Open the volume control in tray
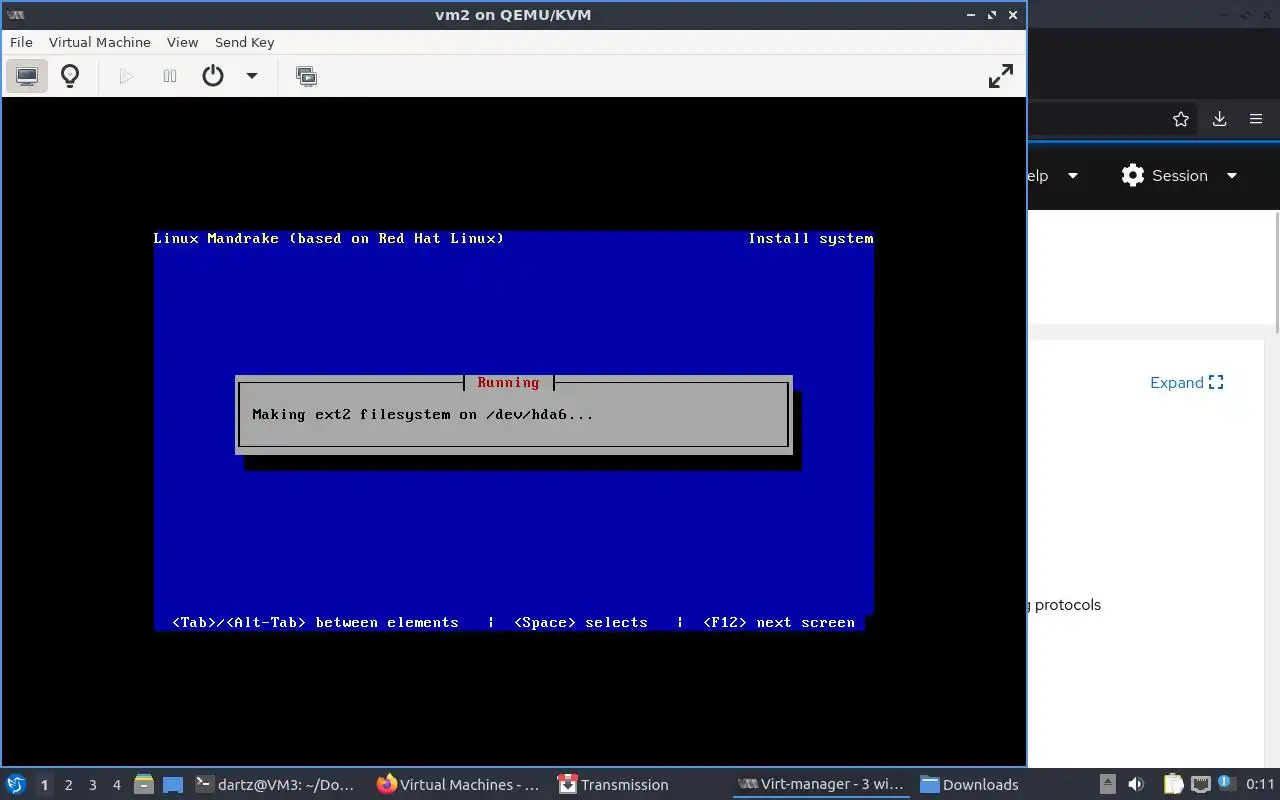This screenshot has height=800, width=1280. (x=1136, y=785)
